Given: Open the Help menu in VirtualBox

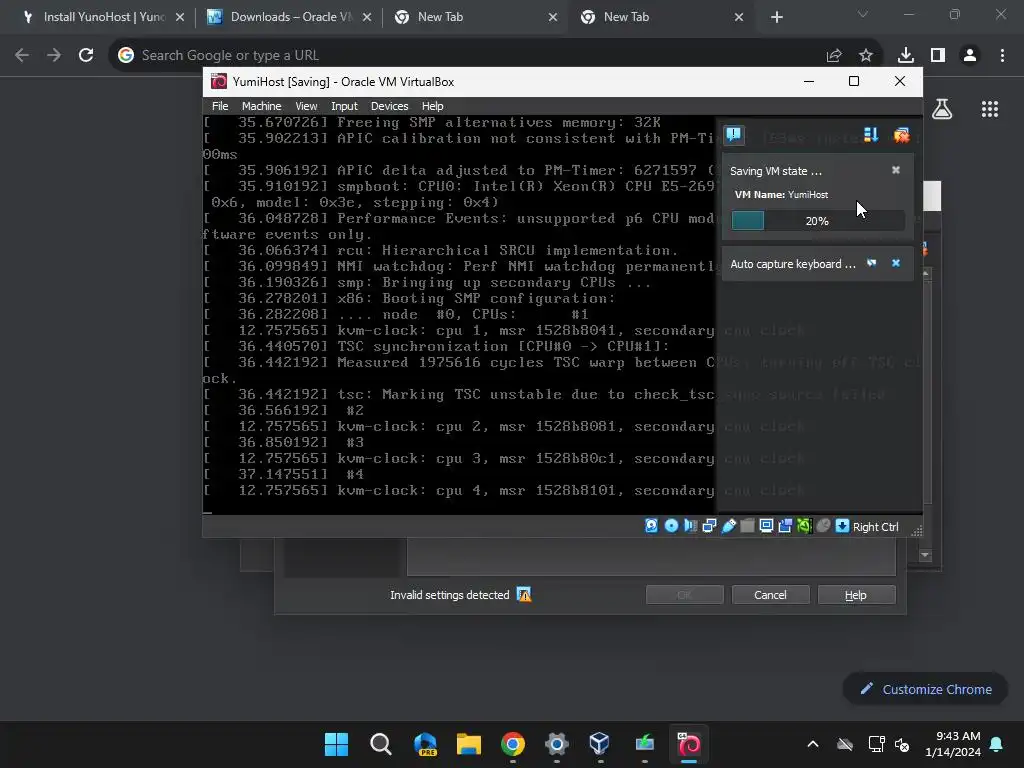Looking at the screenshot, I should coord(432,106).
